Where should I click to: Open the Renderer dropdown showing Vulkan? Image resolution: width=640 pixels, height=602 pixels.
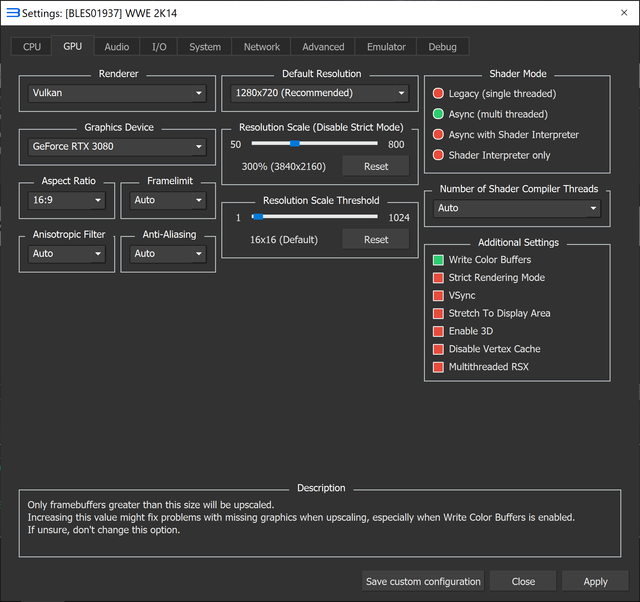click(117, 93)
